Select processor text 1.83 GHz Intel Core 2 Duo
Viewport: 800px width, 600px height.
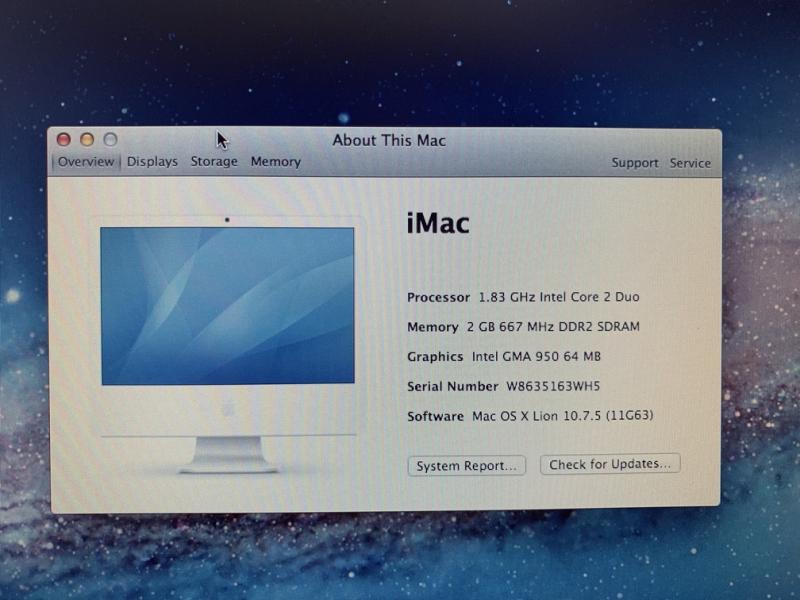(559, 297)
